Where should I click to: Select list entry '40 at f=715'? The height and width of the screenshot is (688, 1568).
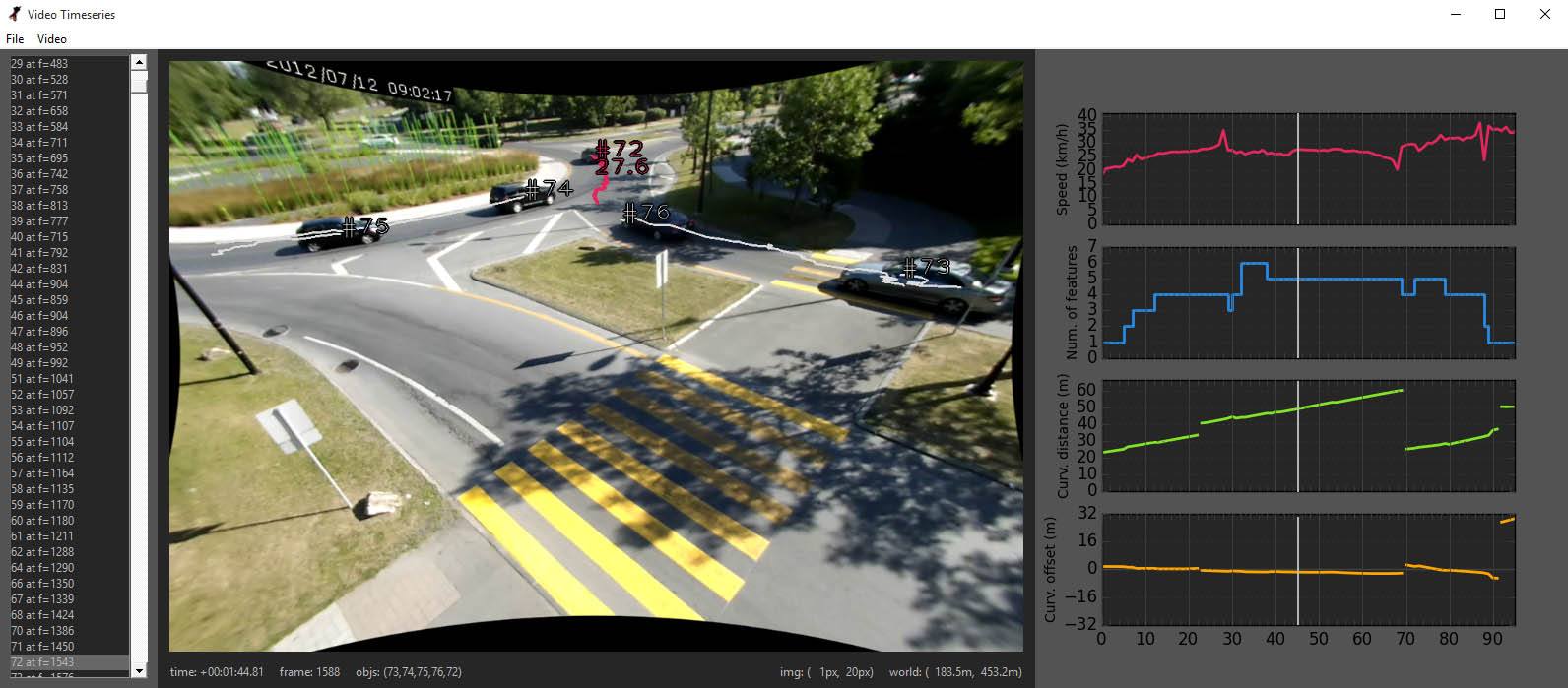69,237
